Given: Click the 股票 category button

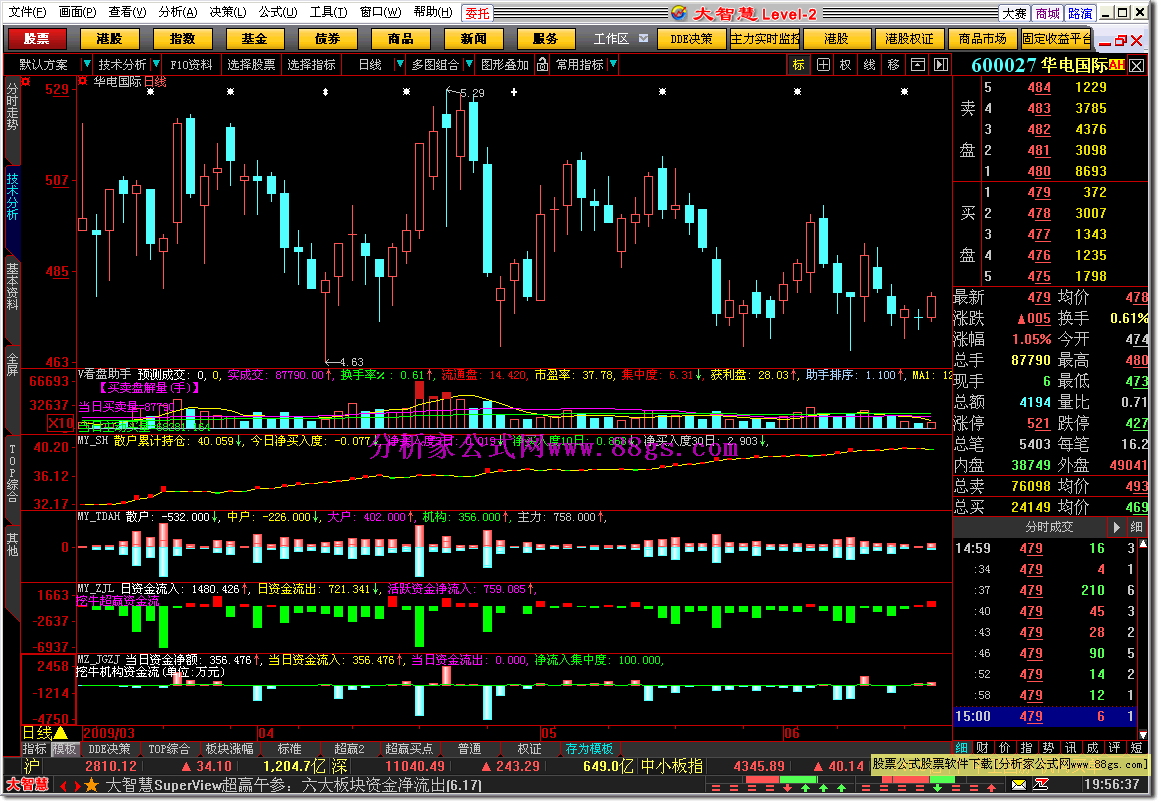Looking at the screenshot, I should (36, 39).
